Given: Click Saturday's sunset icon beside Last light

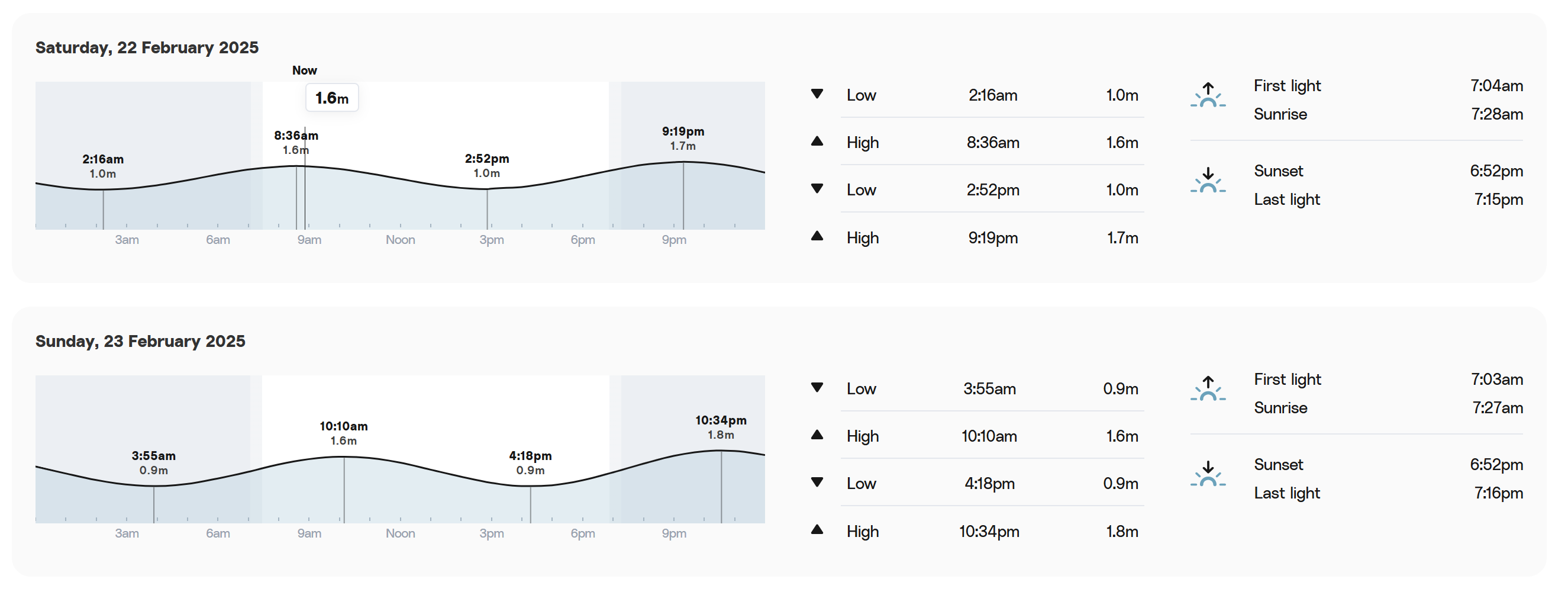Looking at the screenshot, I should pos(1208,181).
